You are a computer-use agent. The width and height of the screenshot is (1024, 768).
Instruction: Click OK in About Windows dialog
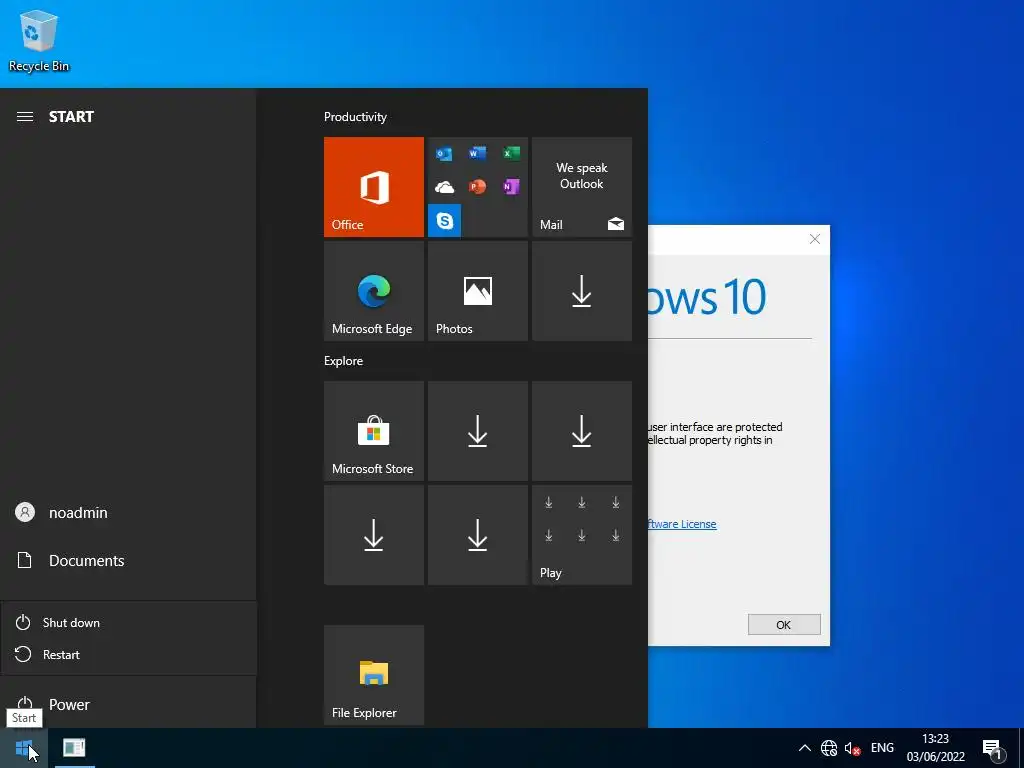(784, 624)
